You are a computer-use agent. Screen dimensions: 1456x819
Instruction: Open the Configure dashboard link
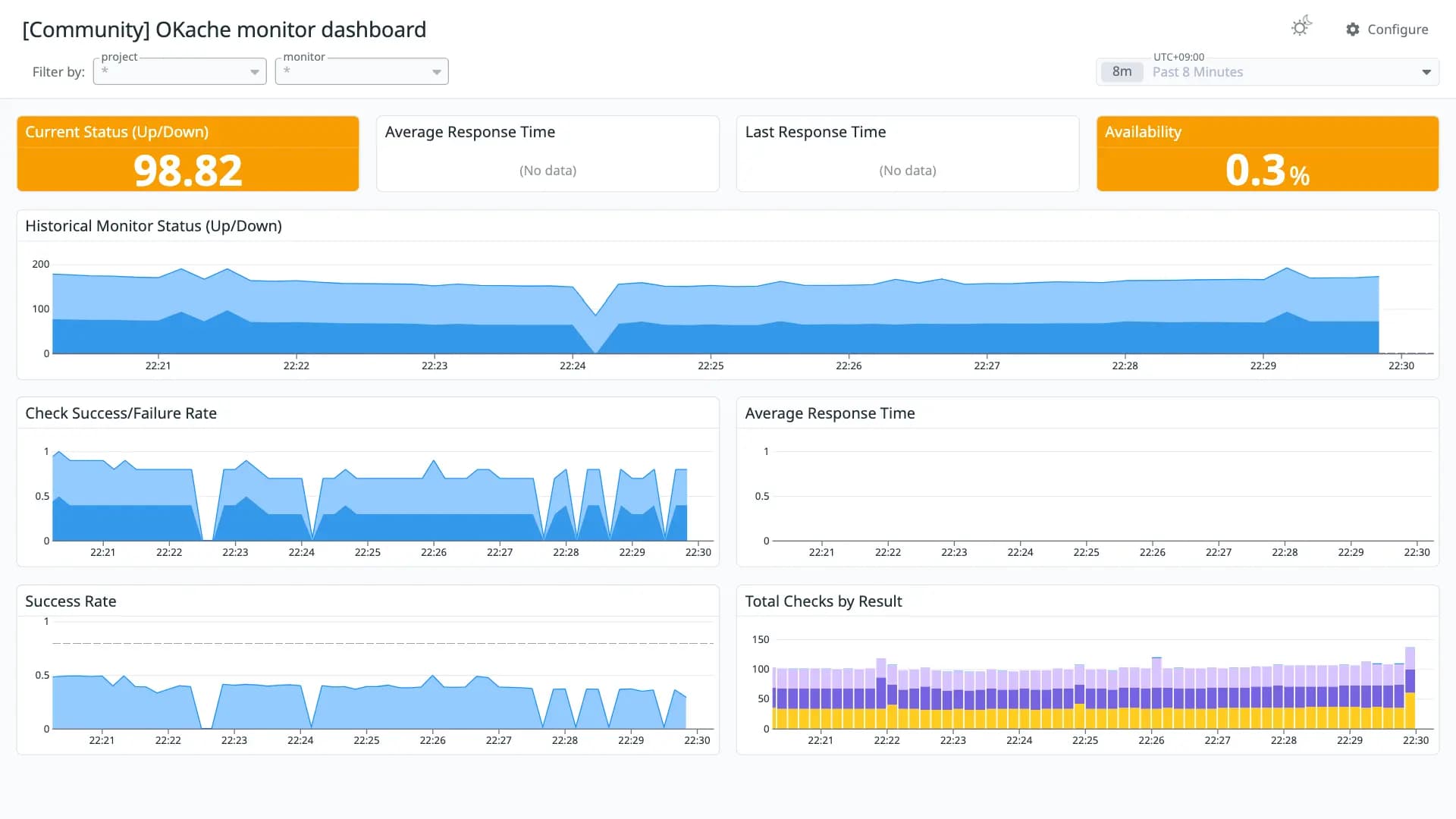(1387, 29)
